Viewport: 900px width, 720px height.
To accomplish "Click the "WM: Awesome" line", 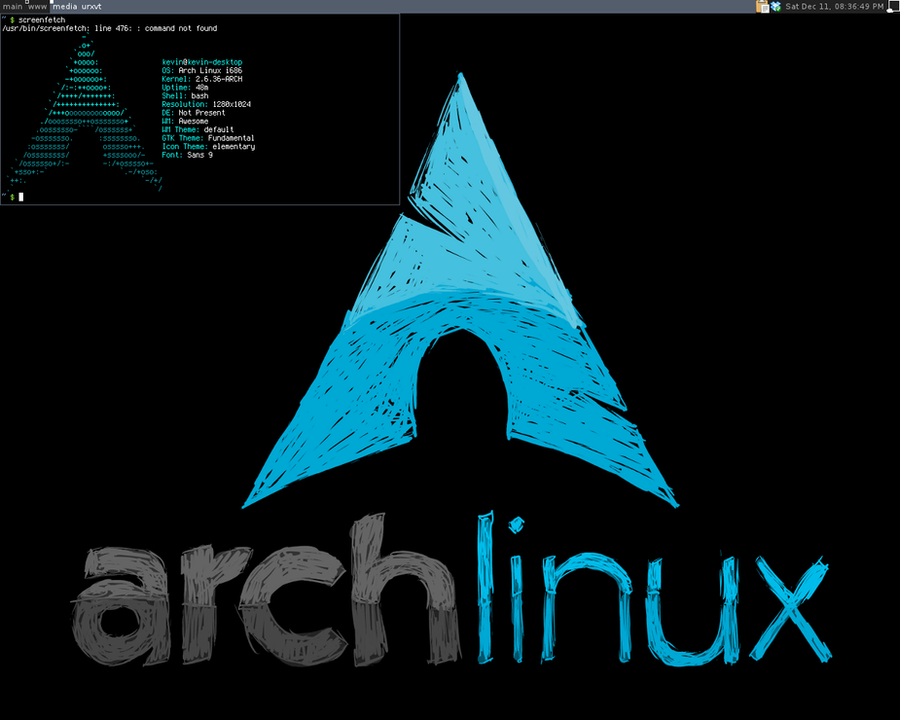I will (x=185, y=121).
